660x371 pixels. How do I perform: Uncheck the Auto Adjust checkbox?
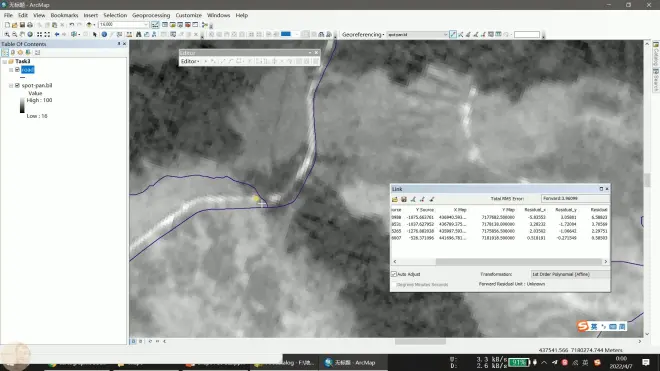click(x=394, y=274)
